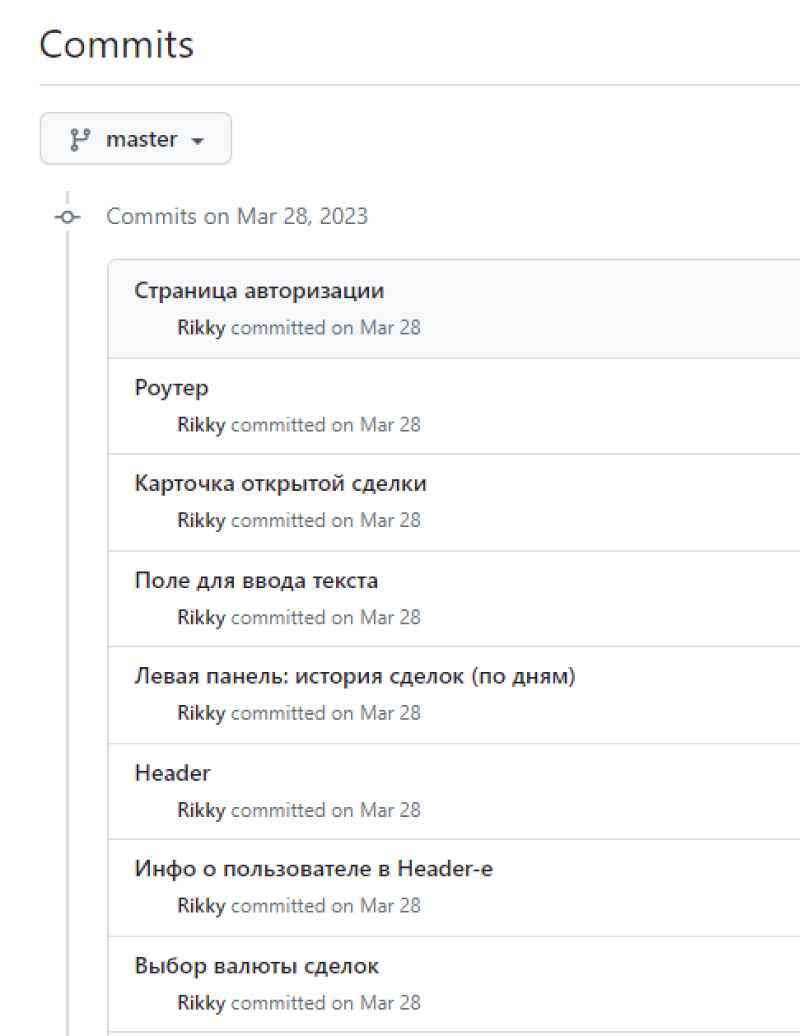Click author Rikky under 'Выбор валюты сделок'
The height and width of the screenshot is (1036, 800).
[201, 1003]
